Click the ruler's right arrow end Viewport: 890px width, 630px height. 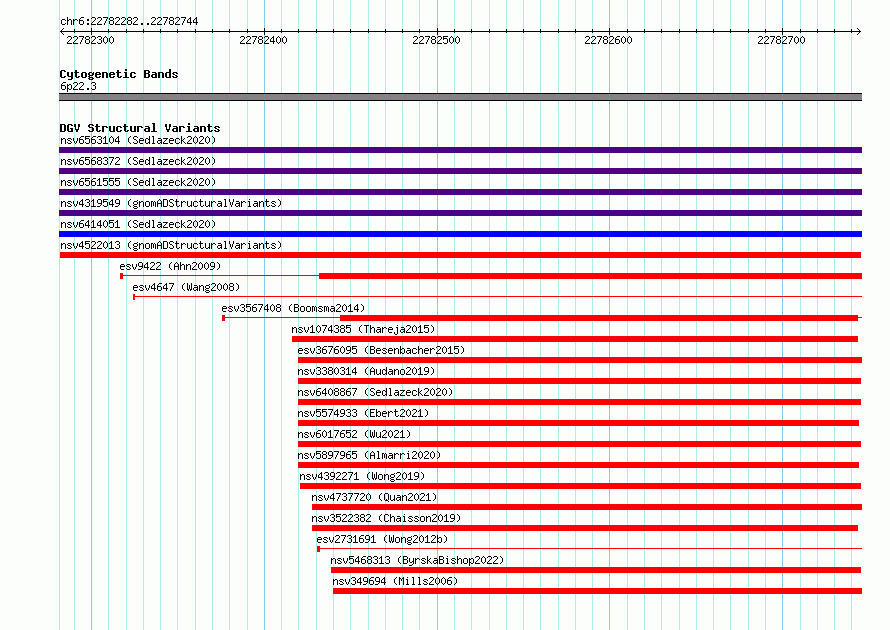click(858, 31)
